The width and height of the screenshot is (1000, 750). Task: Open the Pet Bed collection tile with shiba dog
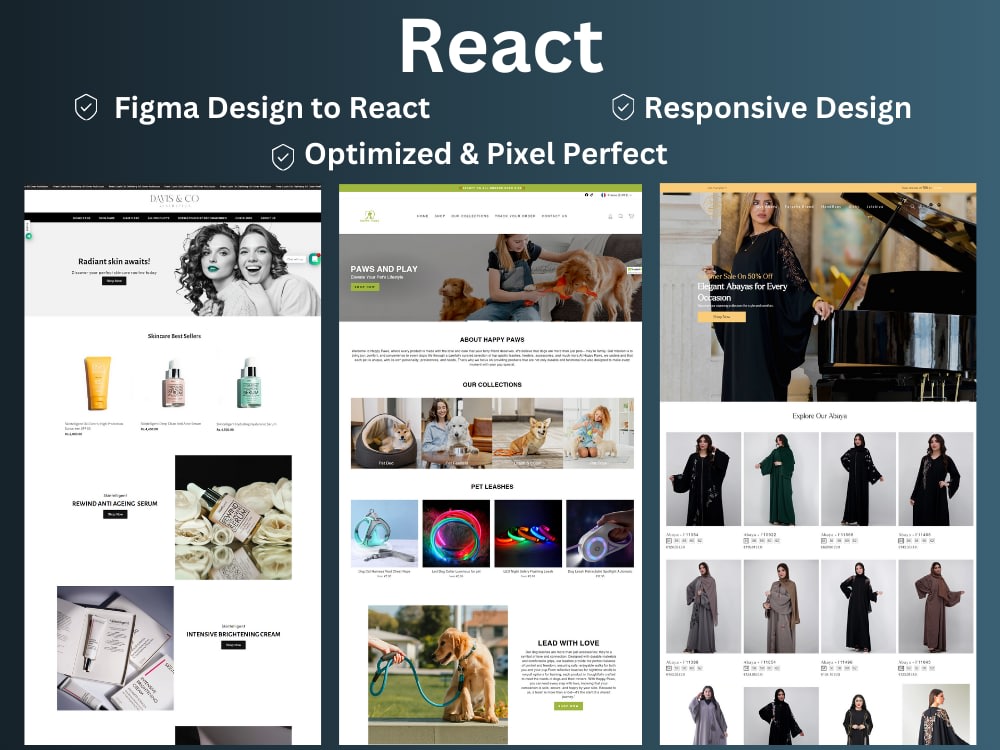click(x=386, y=433)
